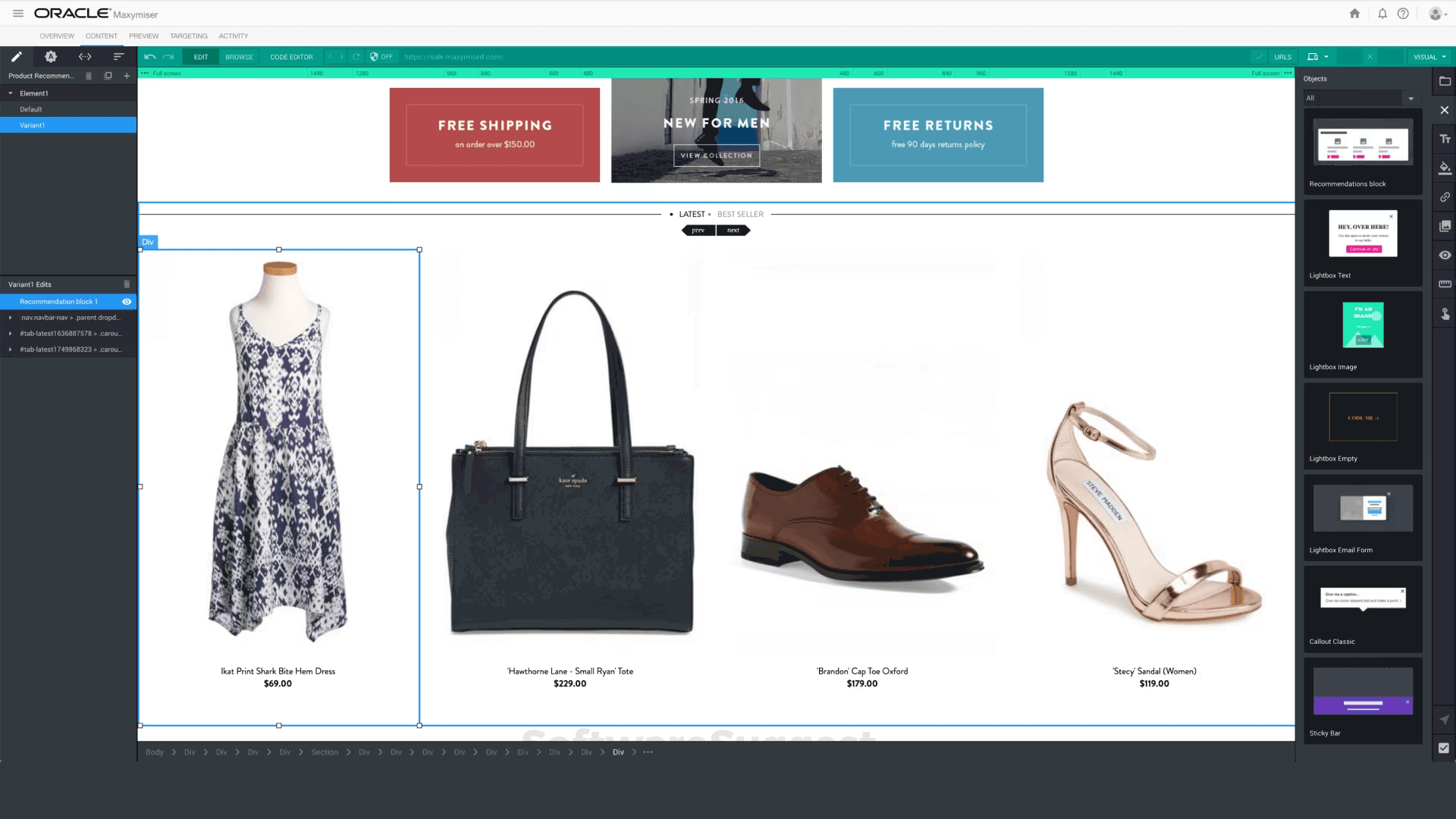1456x819 pixels.
Task: Click the text typography tool icon
Action: (1445, 139)
